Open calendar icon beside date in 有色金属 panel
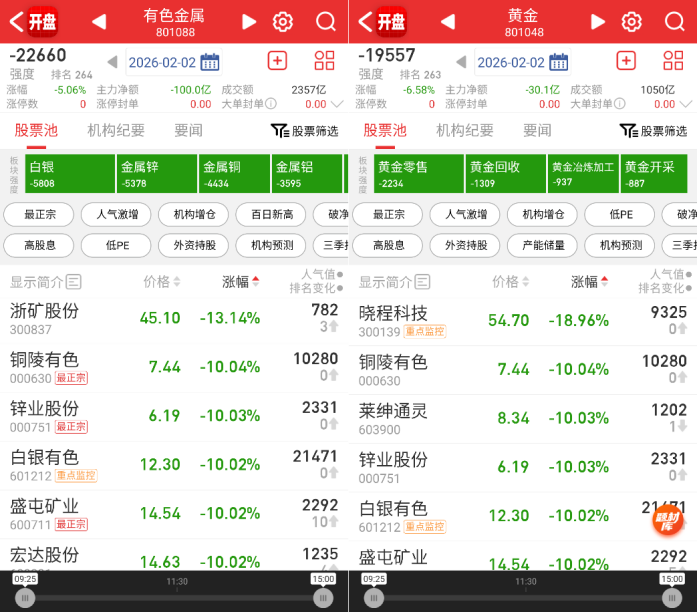This screenshot has height=612, width=697. pyautogui.click(x=210, y=62)
